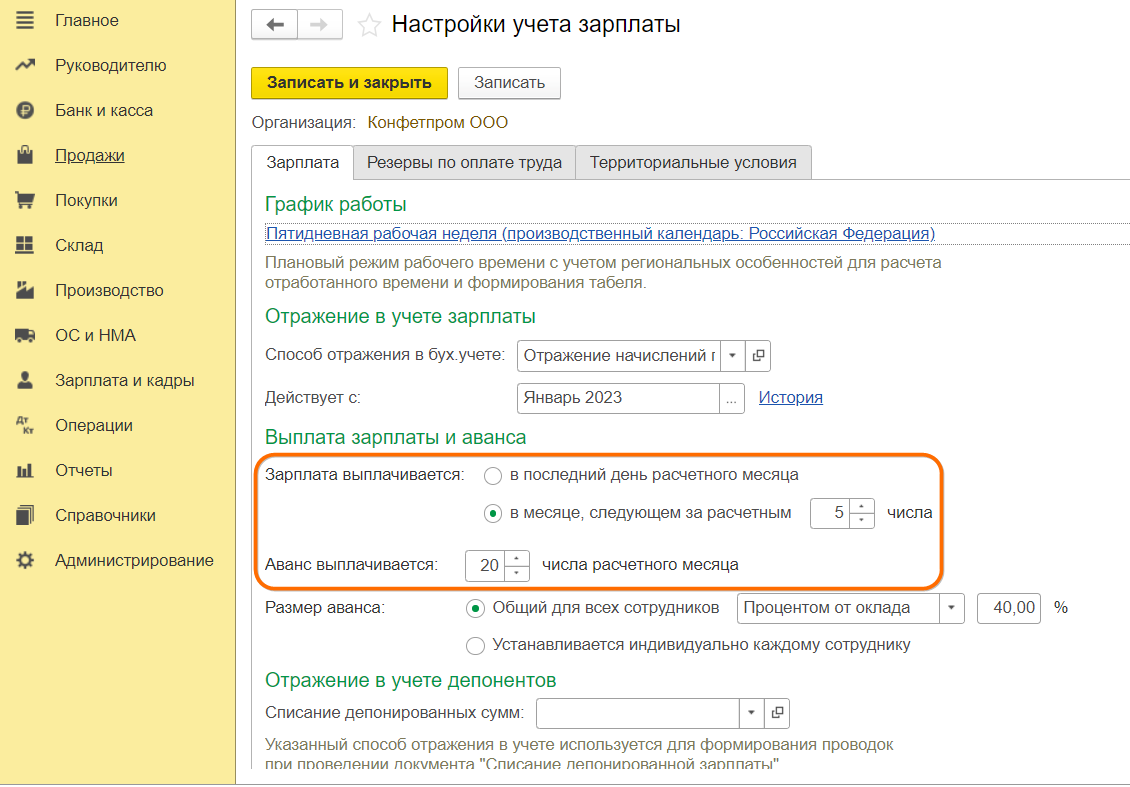Switch to Резервы по оплате труда tab
1130x787 pixels.
click(x=464, y=162)
